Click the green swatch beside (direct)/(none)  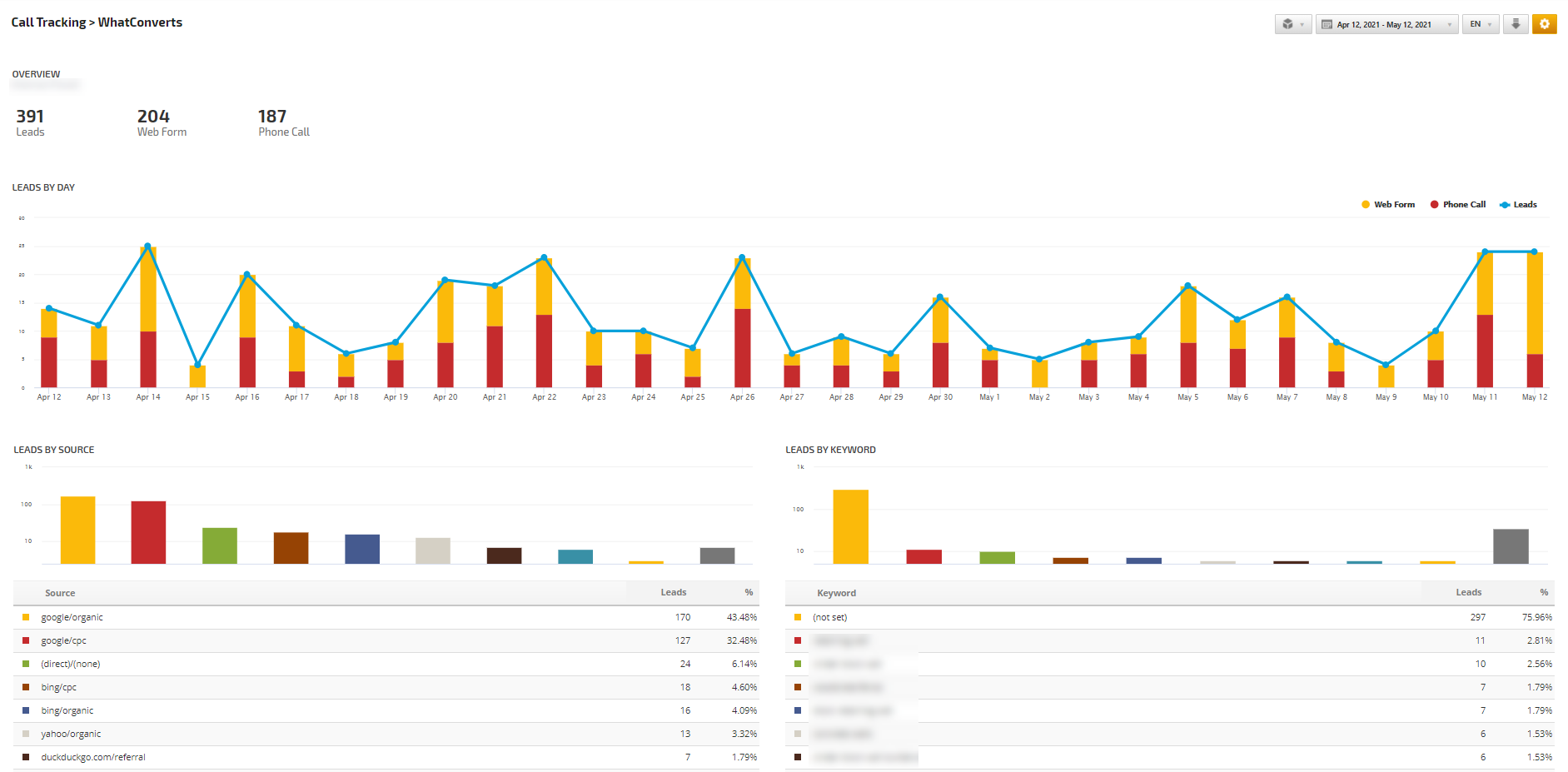[x=26, y=664]
